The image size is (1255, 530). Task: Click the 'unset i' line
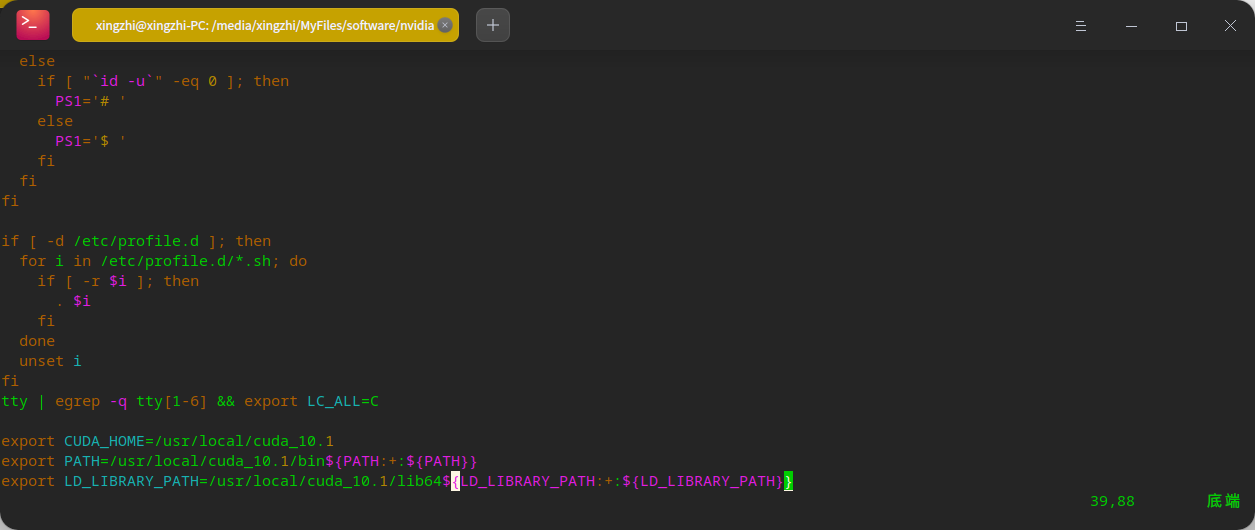tap(50, 361)
